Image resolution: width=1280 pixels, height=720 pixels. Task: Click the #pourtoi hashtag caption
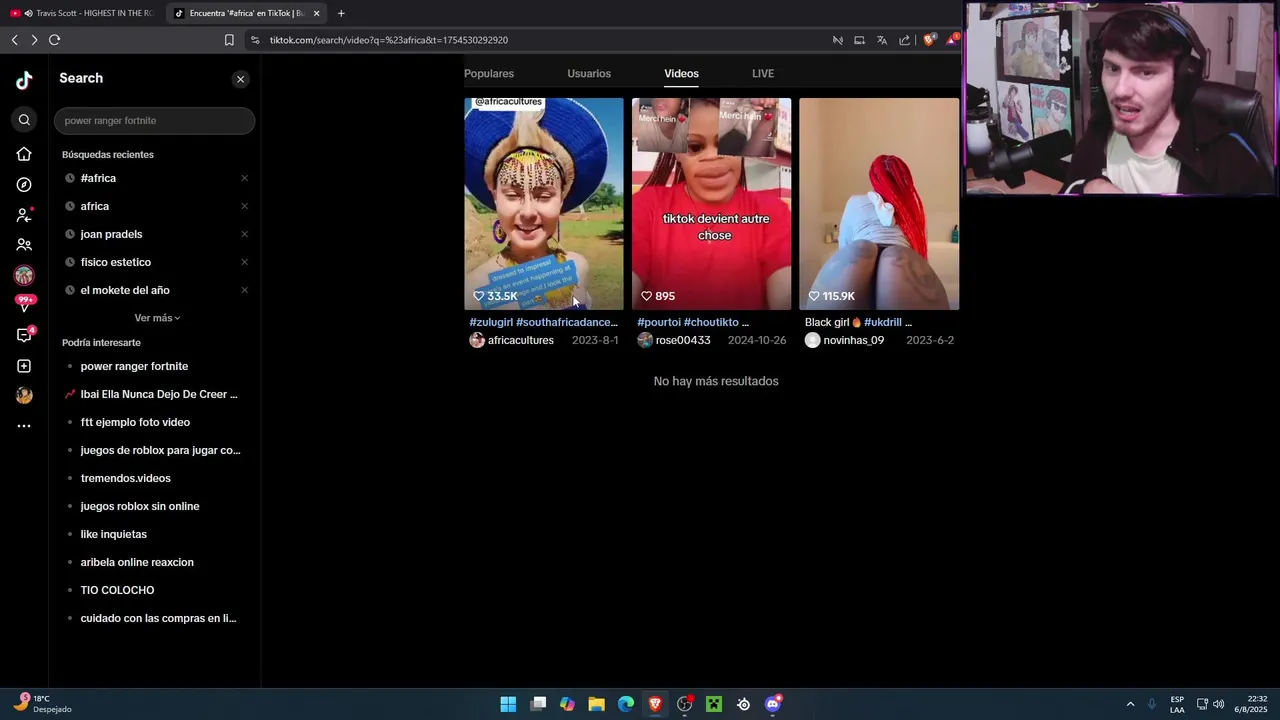coord(659,322)
